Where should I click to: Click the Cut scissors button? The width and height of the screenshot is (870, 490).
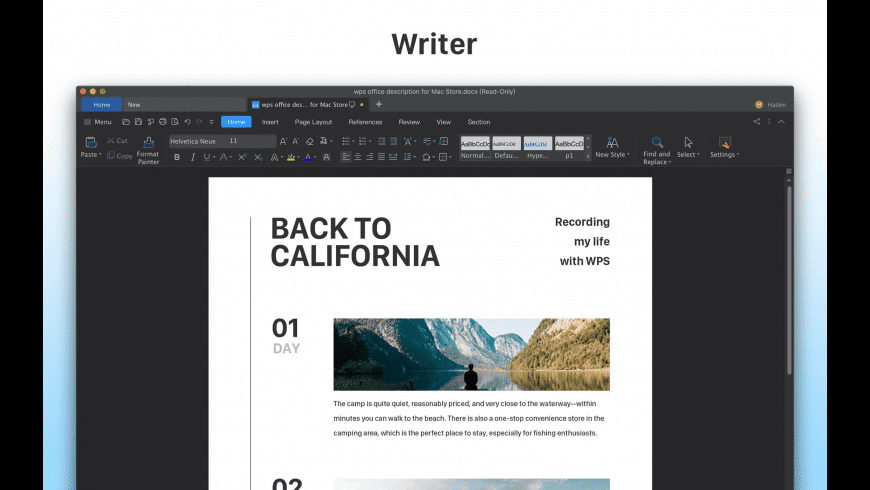click(x=117, y=141)
